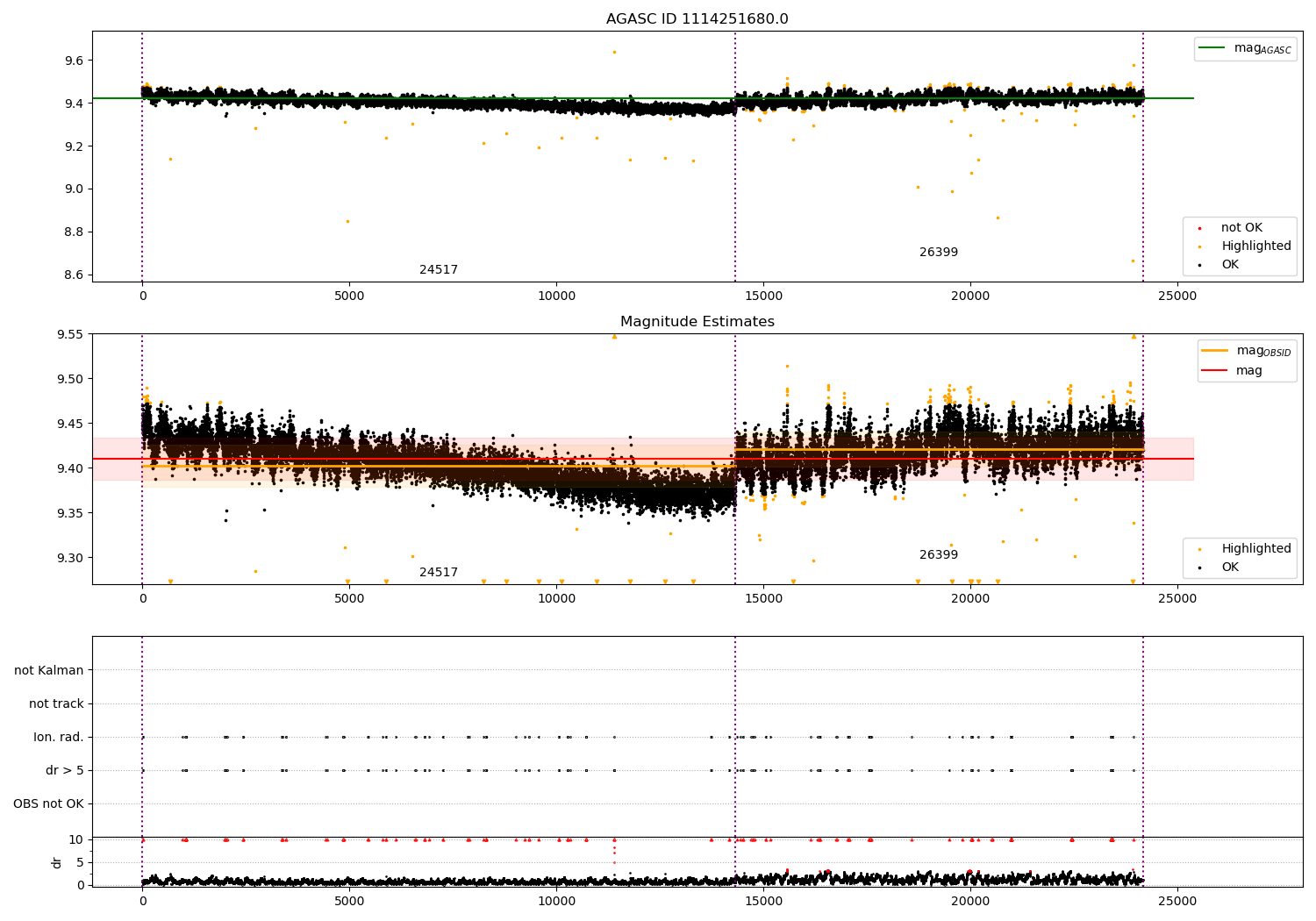
Task: Click y tick '10' on the dr subplot
Action: point(76,840)
